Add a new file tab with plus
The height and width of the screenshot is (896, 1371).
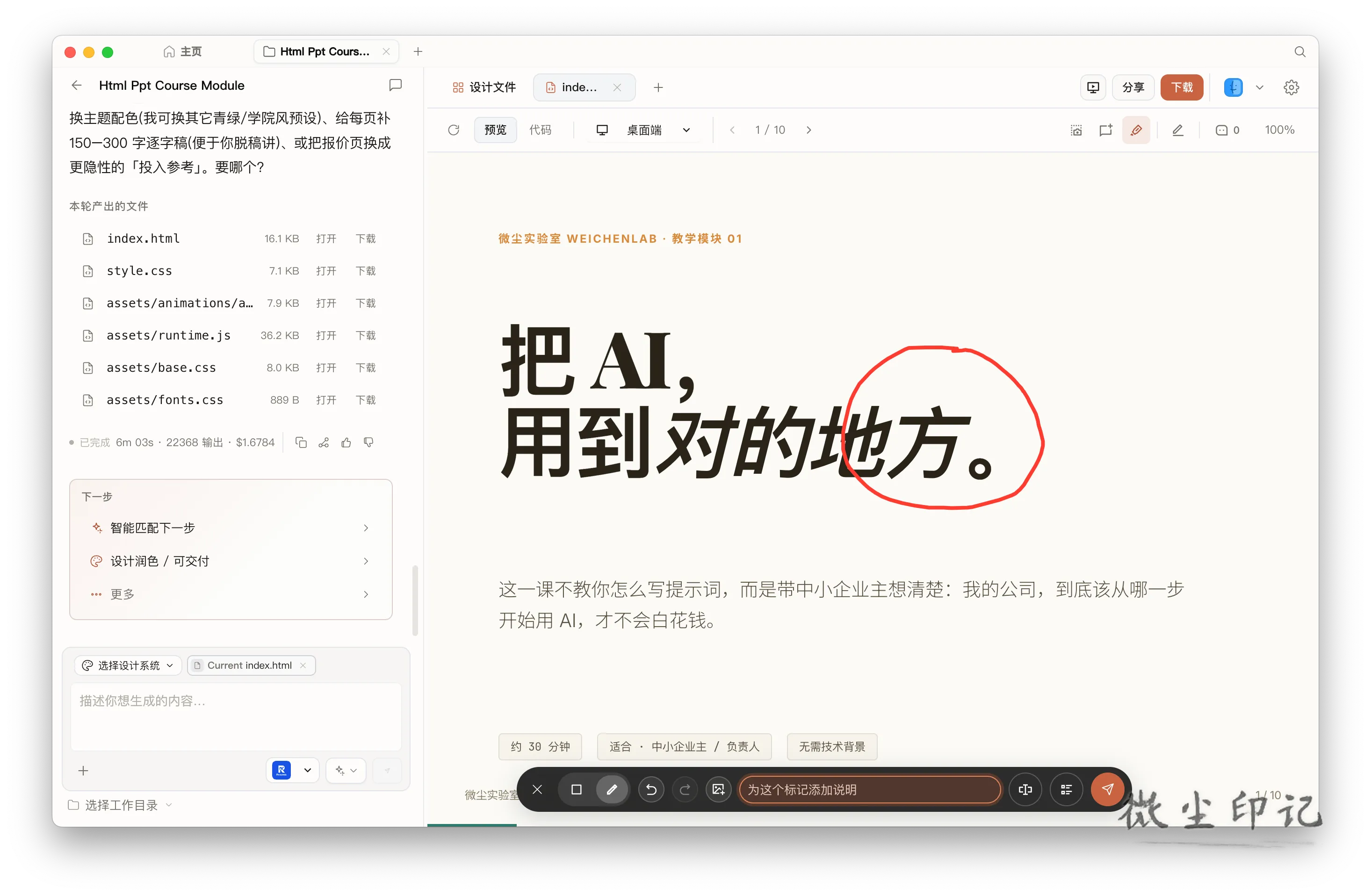coord(658,87)
